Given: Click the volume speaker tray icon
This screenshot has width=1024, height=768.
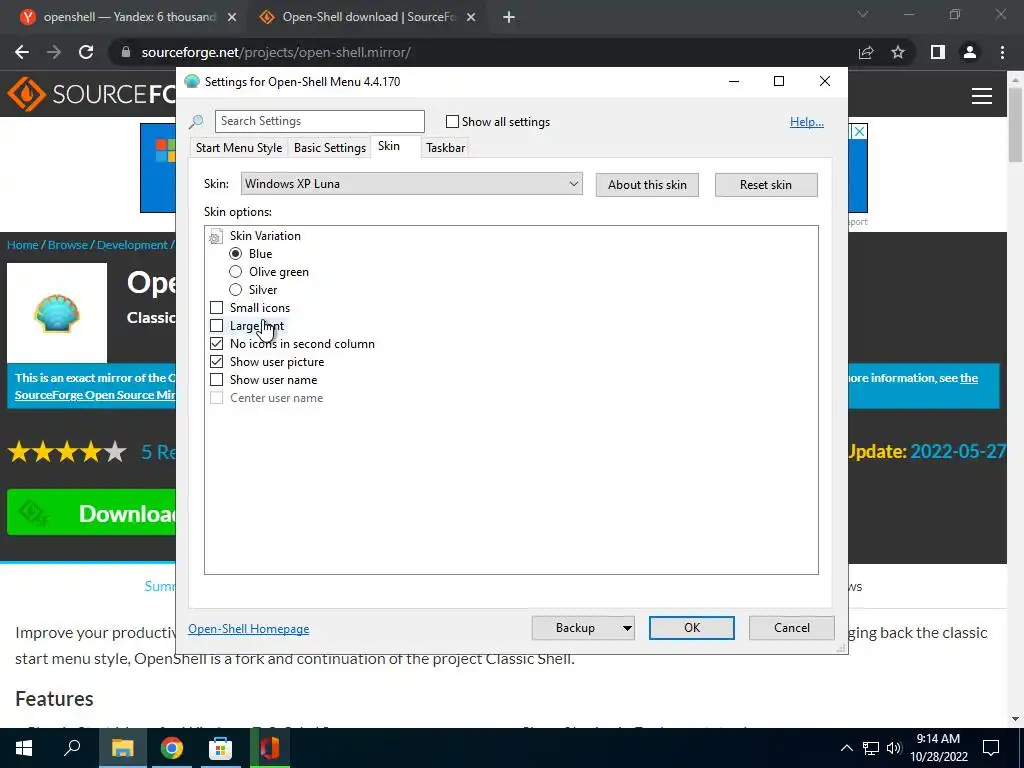Looking at the screenshot, I should pos(894,748).
